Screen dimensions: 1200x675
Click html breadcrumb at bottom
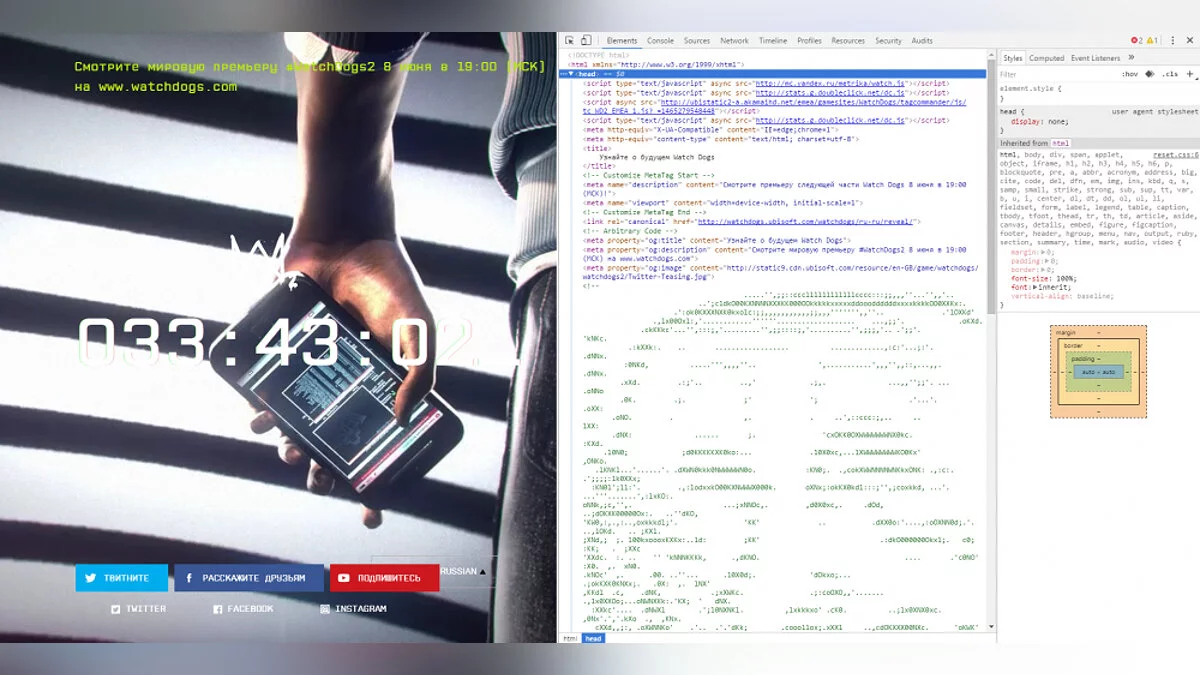click(x=569, y=638)
